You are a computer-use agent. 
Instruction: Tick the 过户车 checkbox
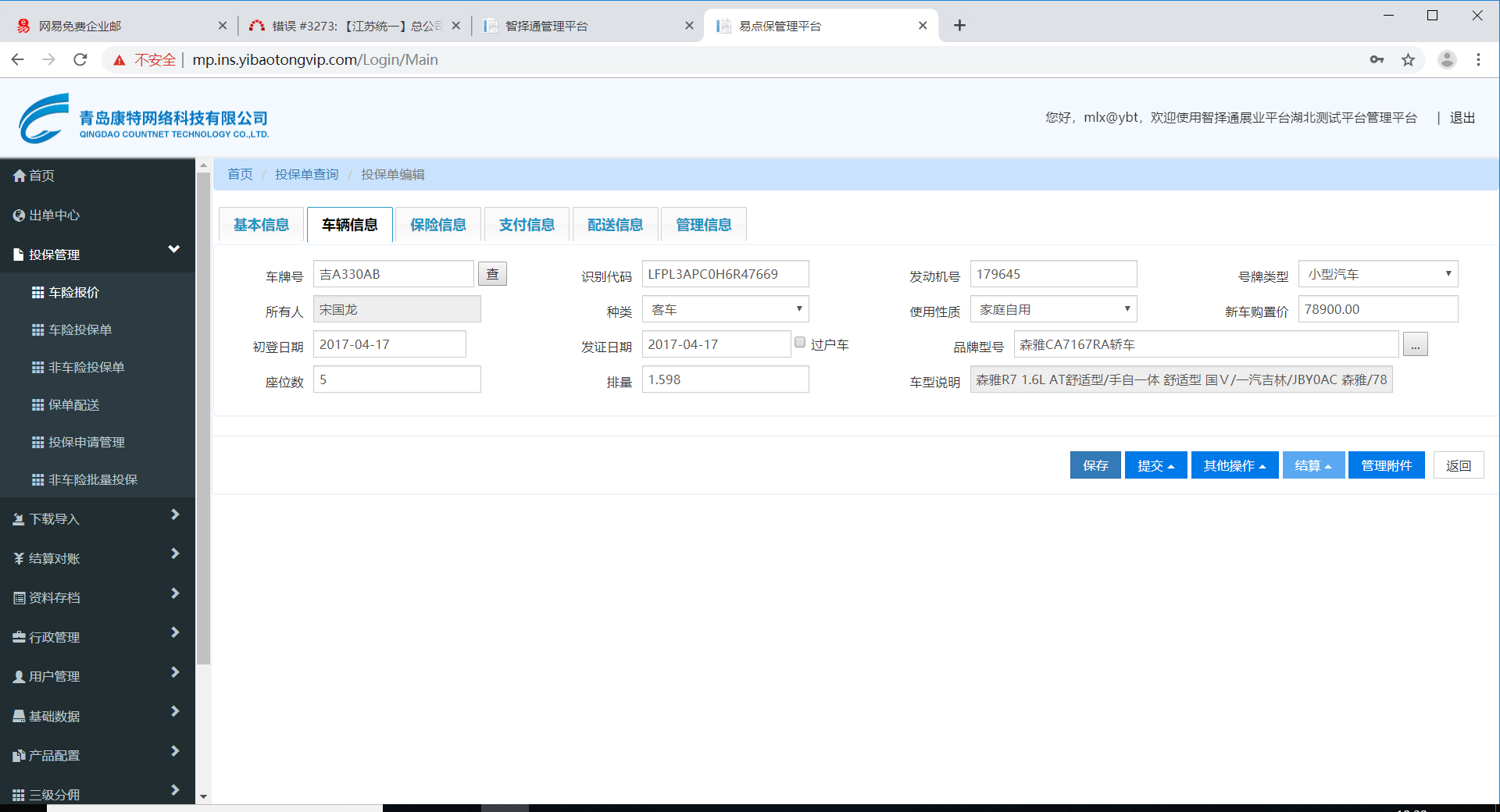click(800, 342)
